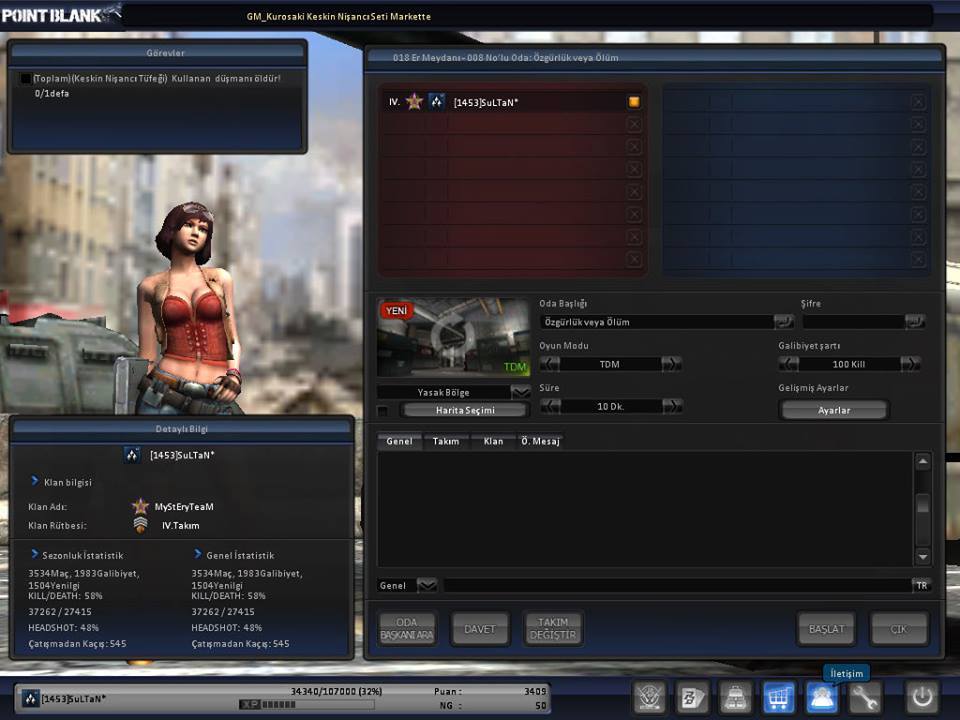The width and height of the screenshot is (960, 720).
Task: Switch to the Klan chat tab
Action: click(x=493, y=441)
